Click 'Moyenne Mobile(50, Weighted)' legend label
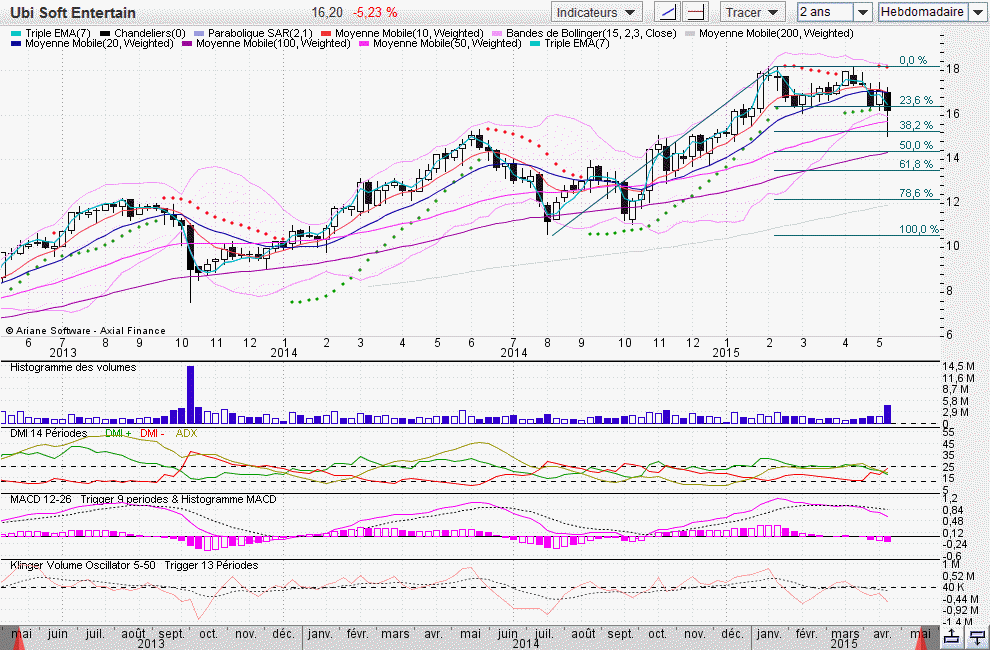 click(447, 44)
